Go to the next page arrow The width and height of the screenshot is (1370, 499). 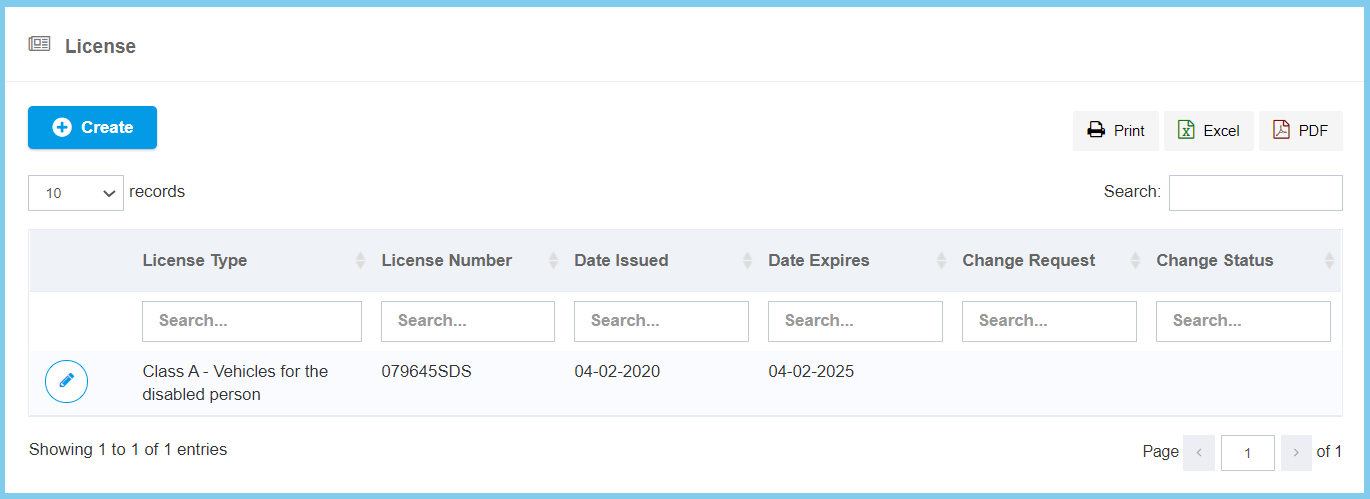point(1296,452)
